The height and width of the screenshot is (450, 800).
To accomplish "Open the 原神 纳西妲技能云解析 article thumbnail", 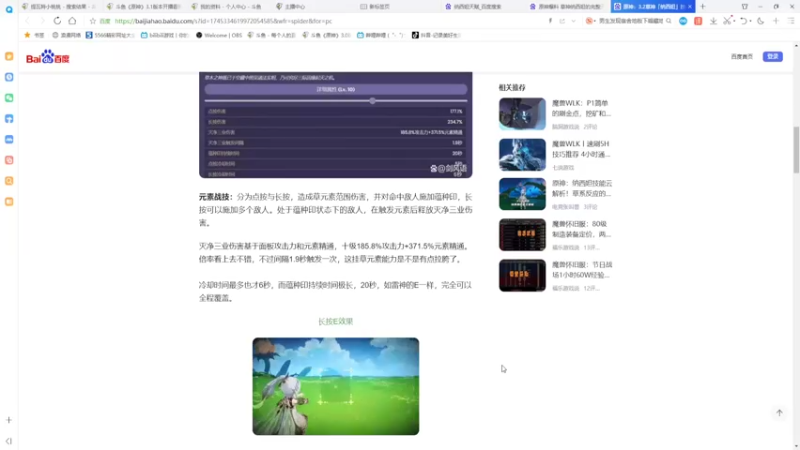I will click(522, 194).
